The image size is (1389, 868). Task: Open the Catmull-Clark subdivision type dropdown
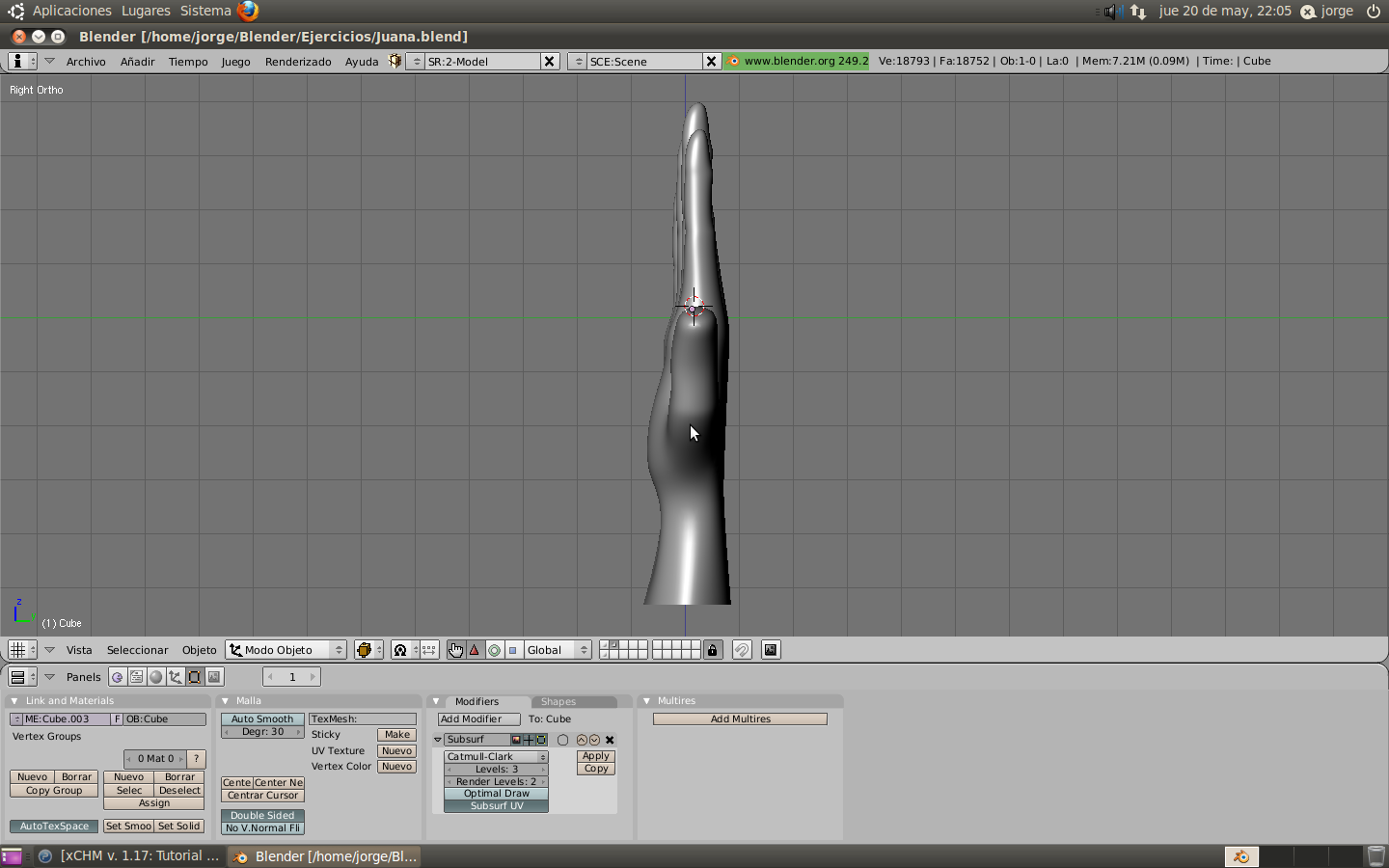coord(496,757)
